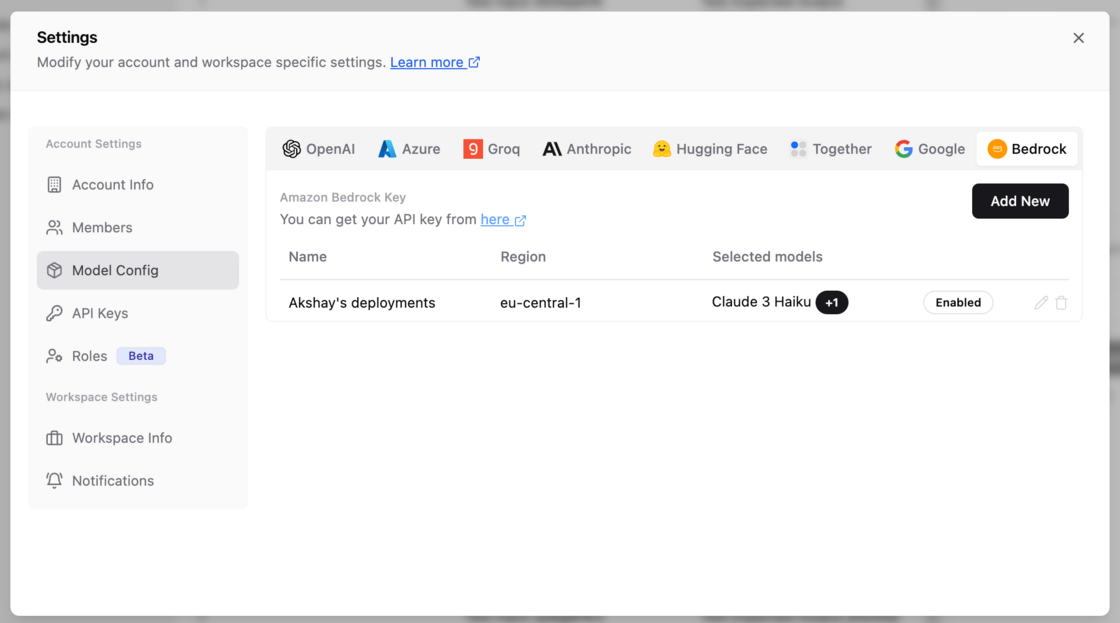Viewport: 1120px width, 623px height.
Task: Select Model Config in sidebar
Action: pyautogui.click(x=138, y=270)
